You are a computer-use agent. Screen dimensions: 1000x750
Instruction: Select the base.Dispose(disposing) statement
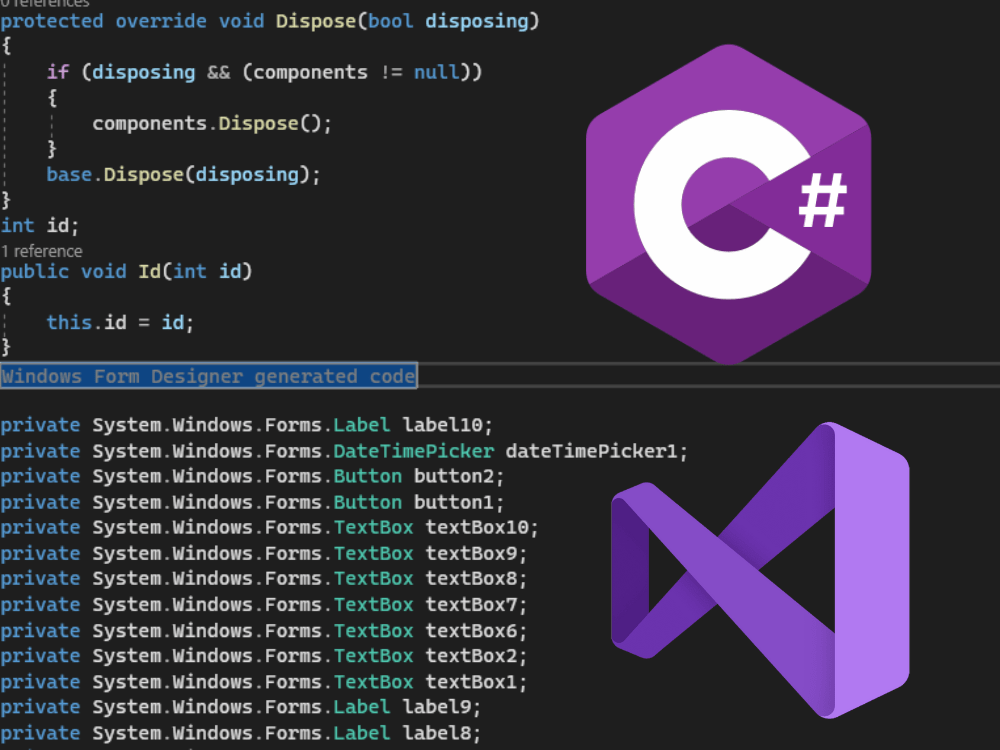pos(183,174)
